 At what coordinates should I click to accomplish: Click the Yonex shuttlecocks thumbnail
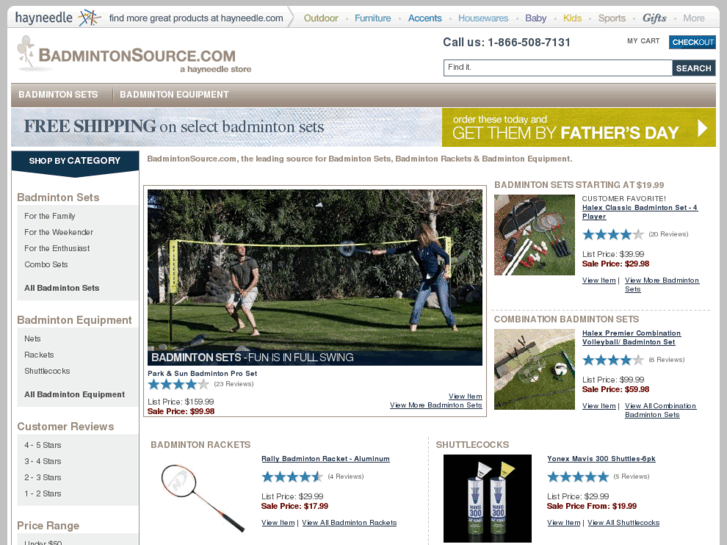click(x=487, y=499)
